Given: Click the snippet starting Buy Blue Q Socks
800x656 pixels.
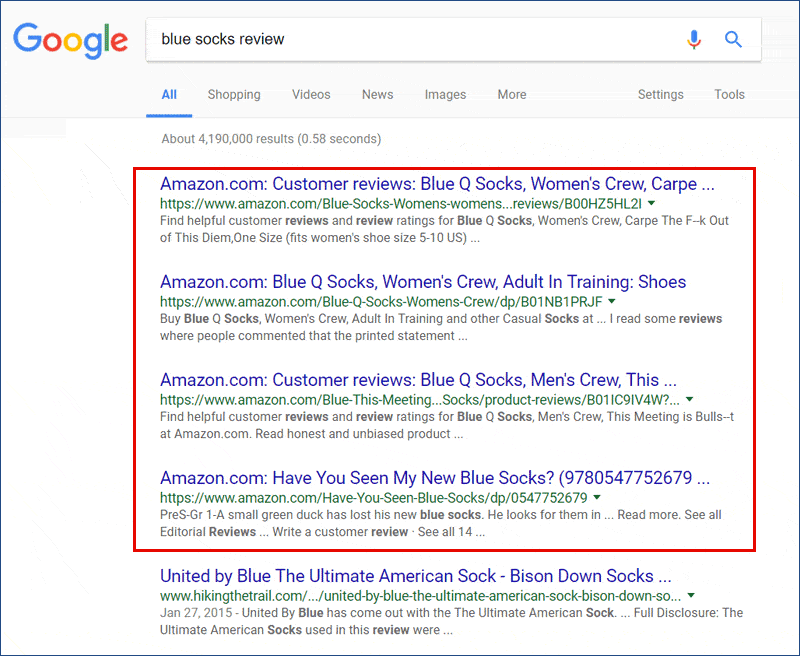Looking at the screenshot, I should pos(441,327).
